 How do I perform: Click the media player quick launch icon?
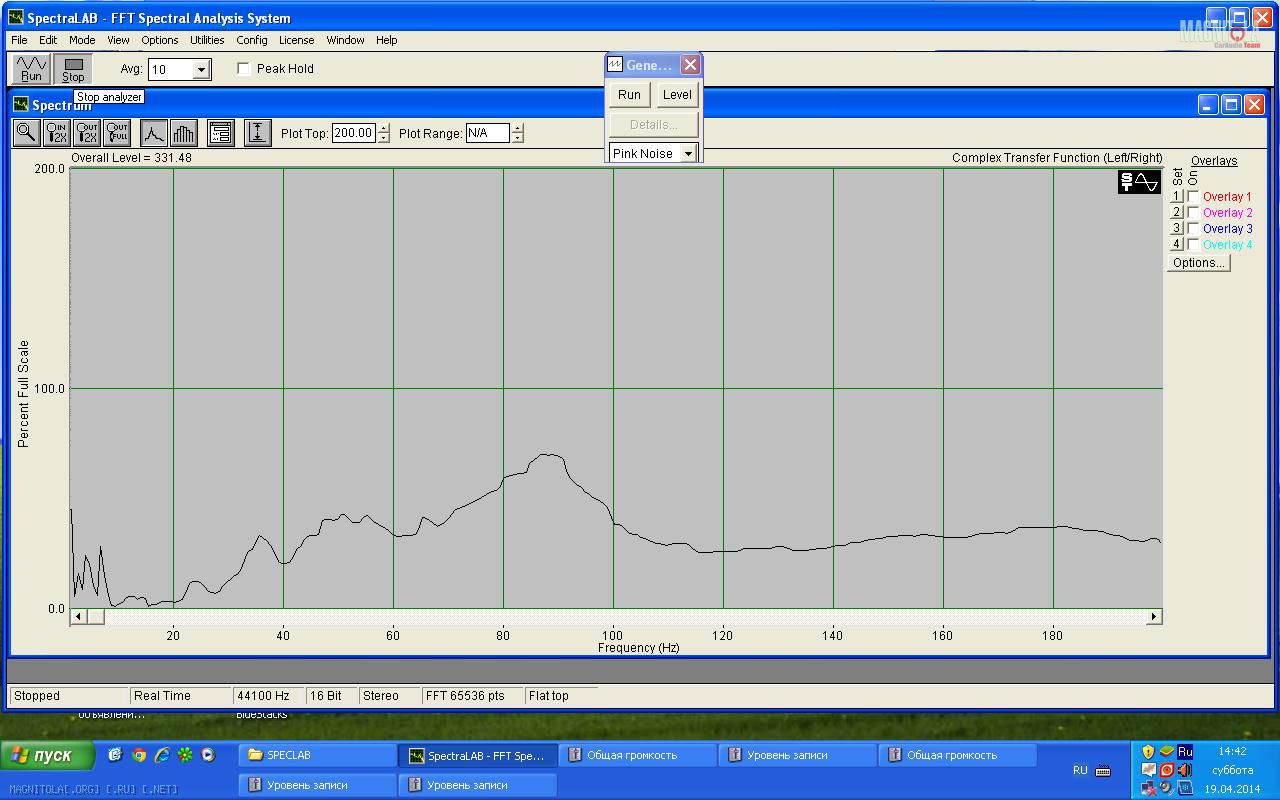(x=208, y=755)
